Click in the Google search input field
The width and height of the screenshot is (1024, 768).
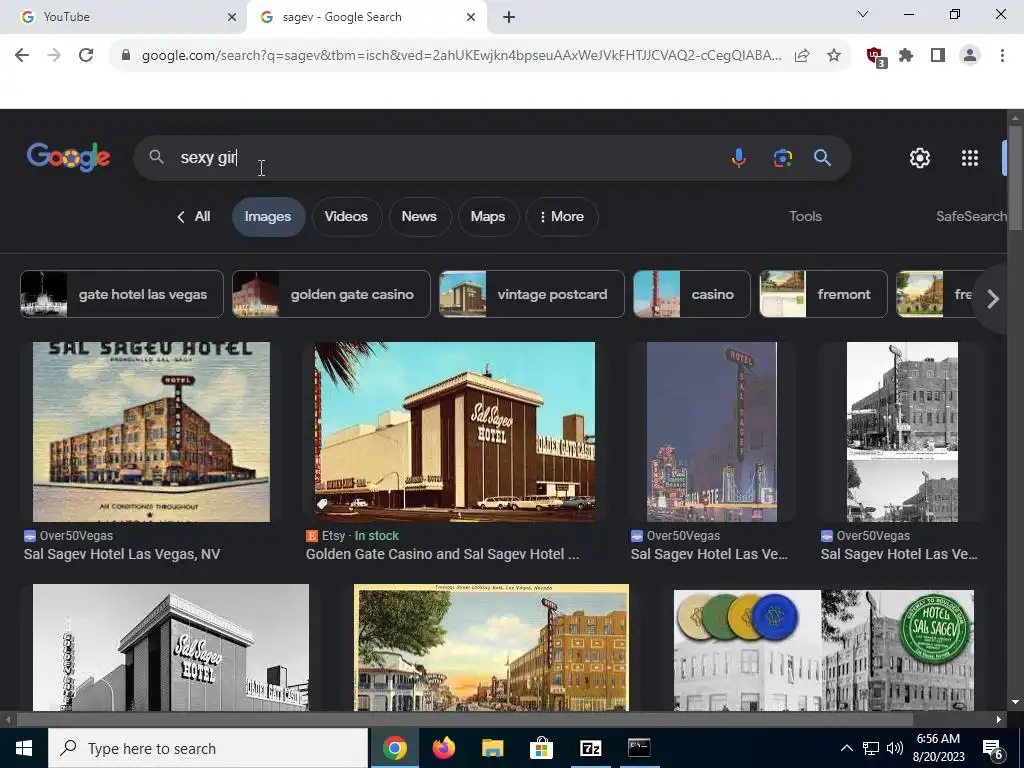coord(451,158)
